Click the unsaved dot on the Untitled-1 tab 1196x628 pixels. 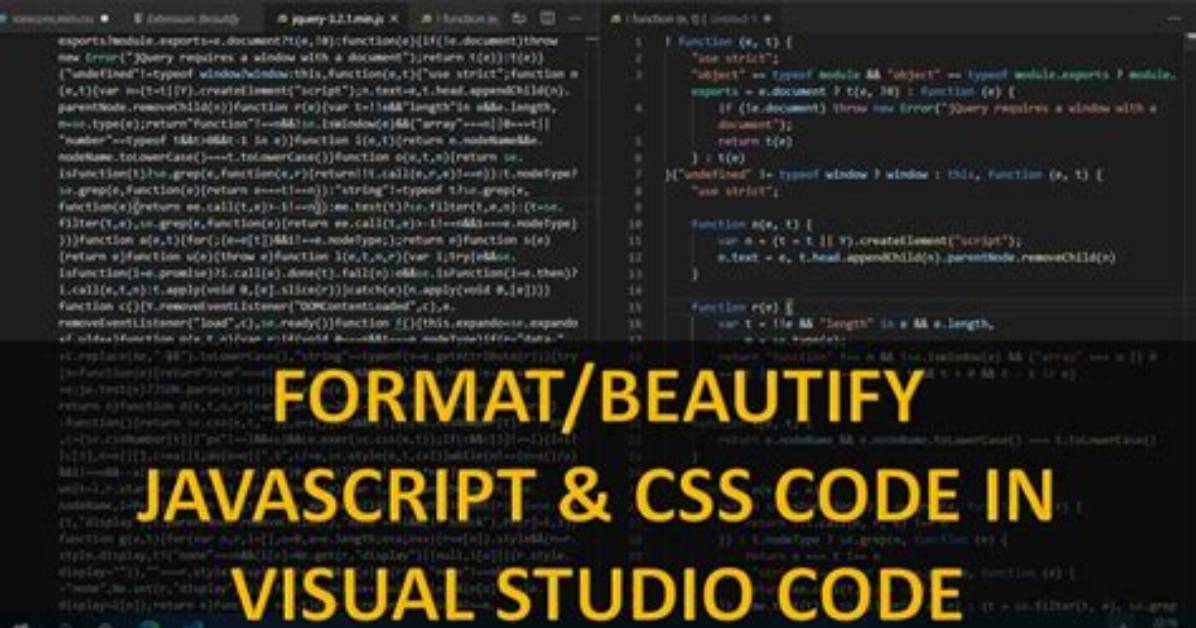(767, 18)
